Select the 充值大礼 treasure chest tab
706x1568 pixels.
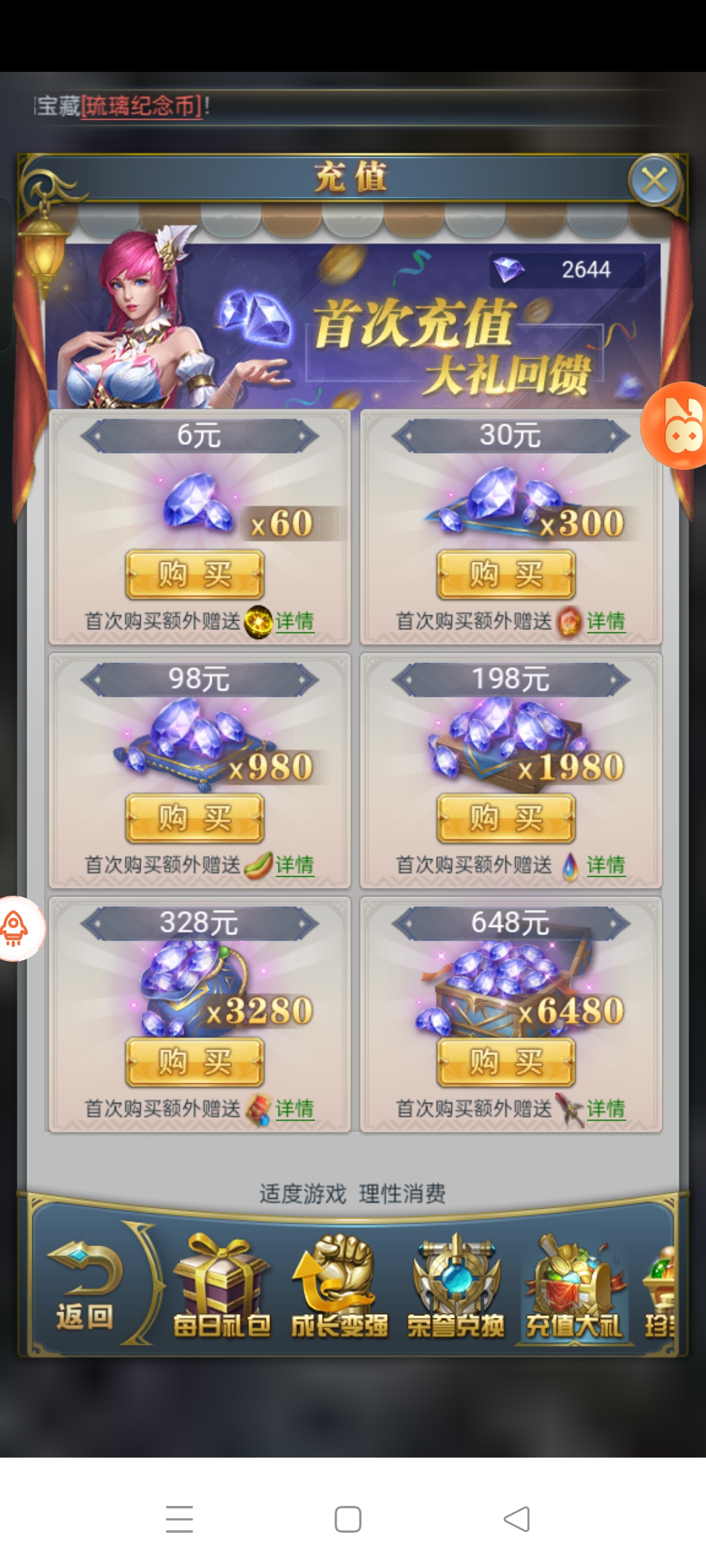click(575, 1286)
